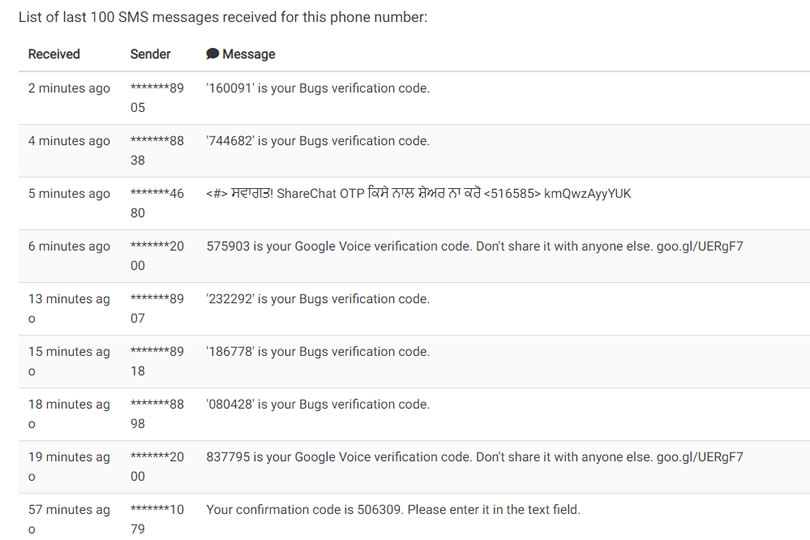Click sender number ending in 8905
Screen dimensions: 810x540
click(x=157, y=98)
